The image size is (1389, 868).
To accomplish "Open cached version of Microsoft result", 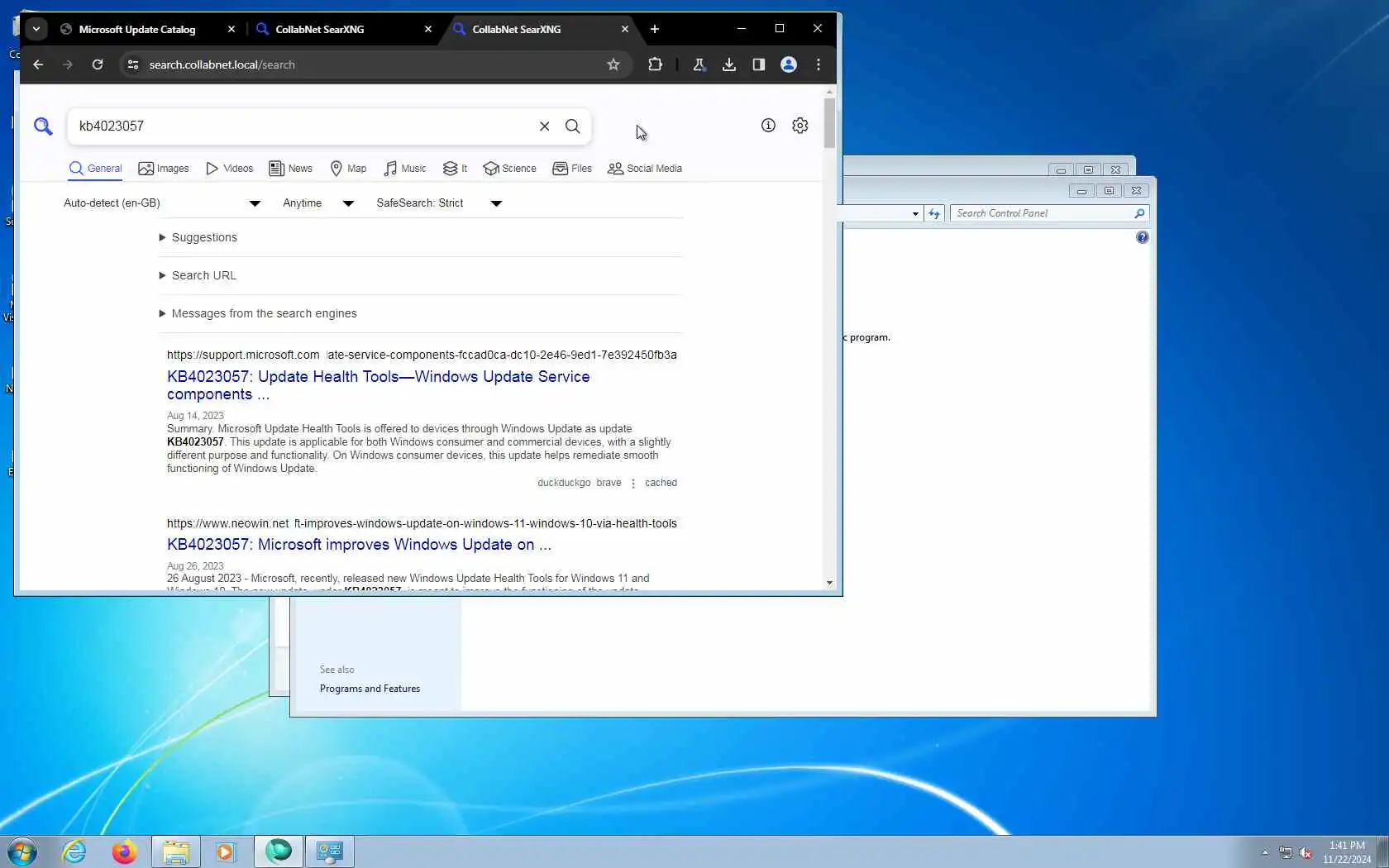I will 661,483.
